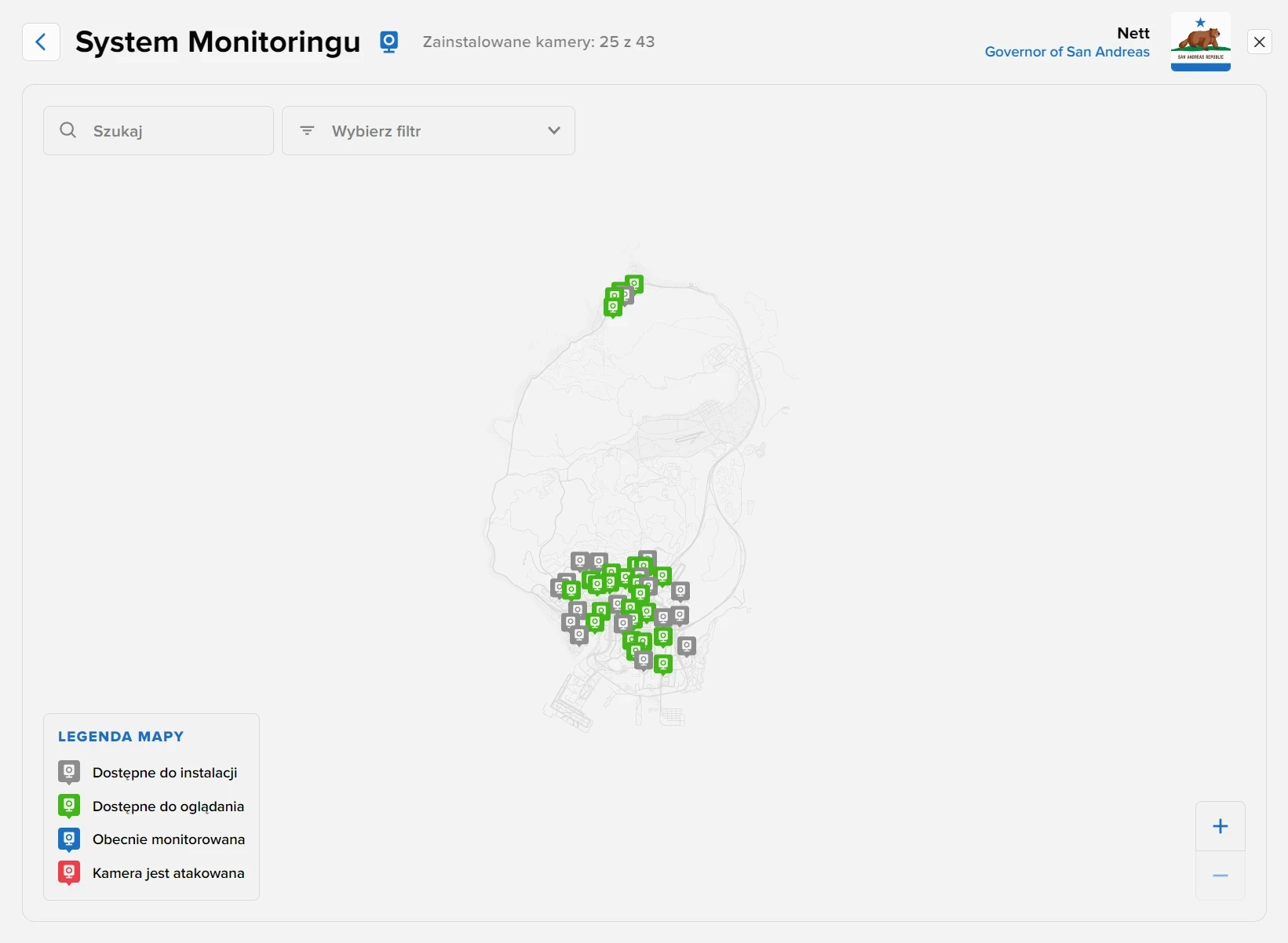Click the red 'Kamera jest atakowana' legend swatch
Viewport: 1288px width, 943px height.
coord(69,872)
